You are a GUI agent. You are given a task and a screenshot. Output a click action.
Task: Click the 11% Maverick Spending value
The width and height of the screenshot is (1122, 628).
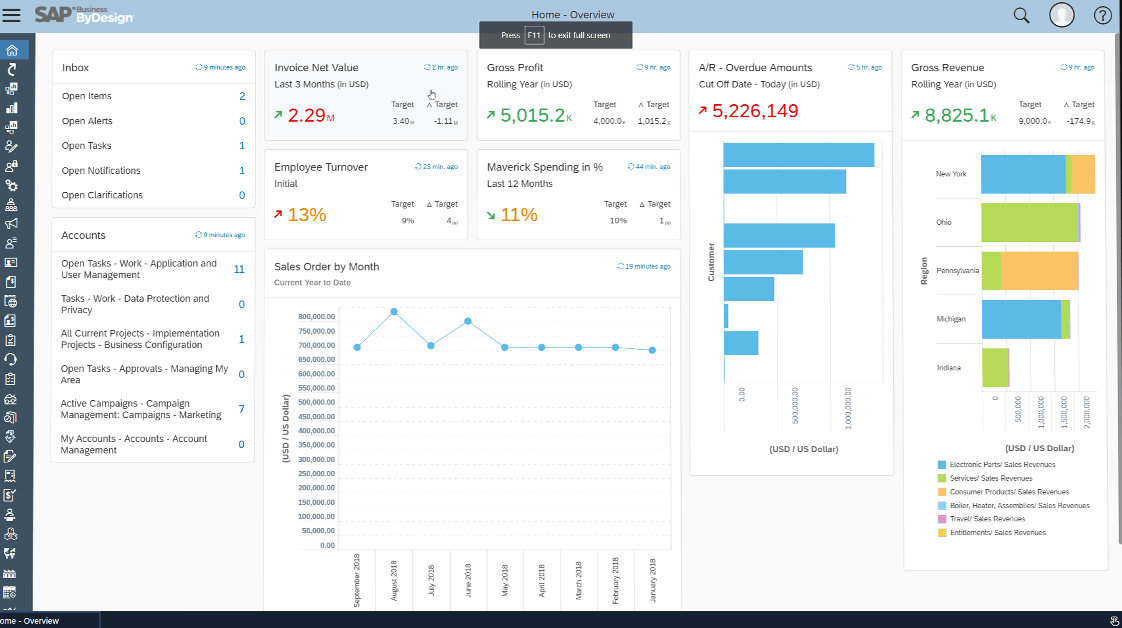519,215
